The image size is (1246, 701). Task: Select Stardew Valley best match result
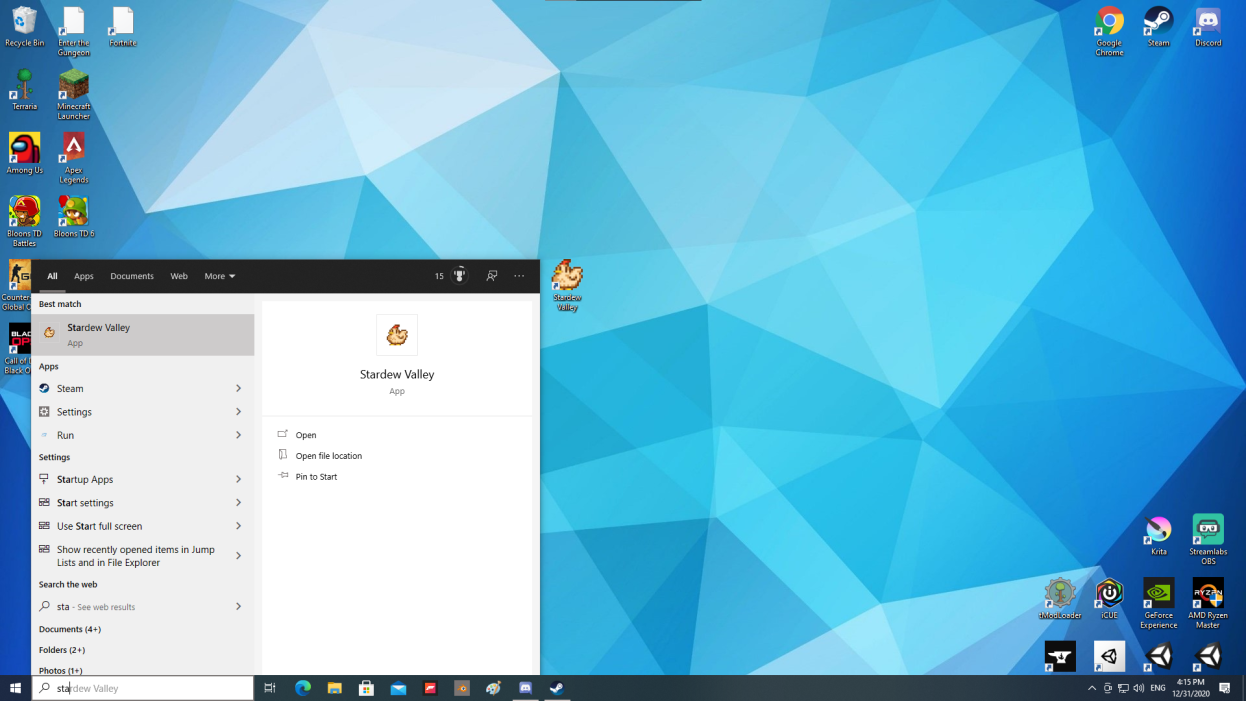pyautogui.click(x=143, y=335)
